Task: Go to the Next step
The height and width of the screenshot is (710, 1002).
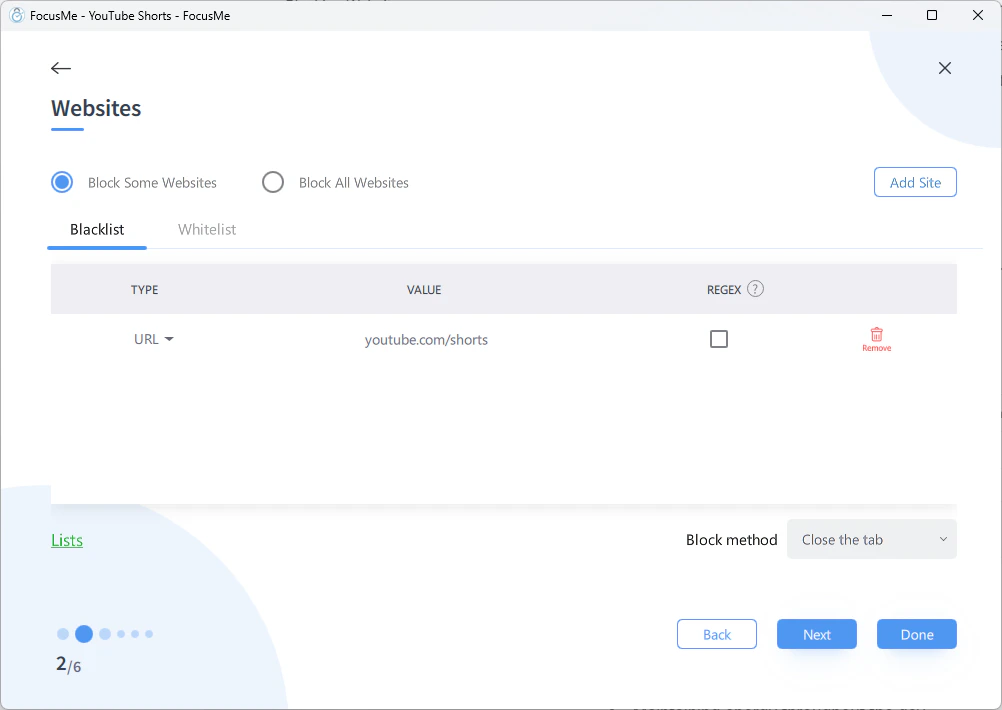Action: (817, 634)
